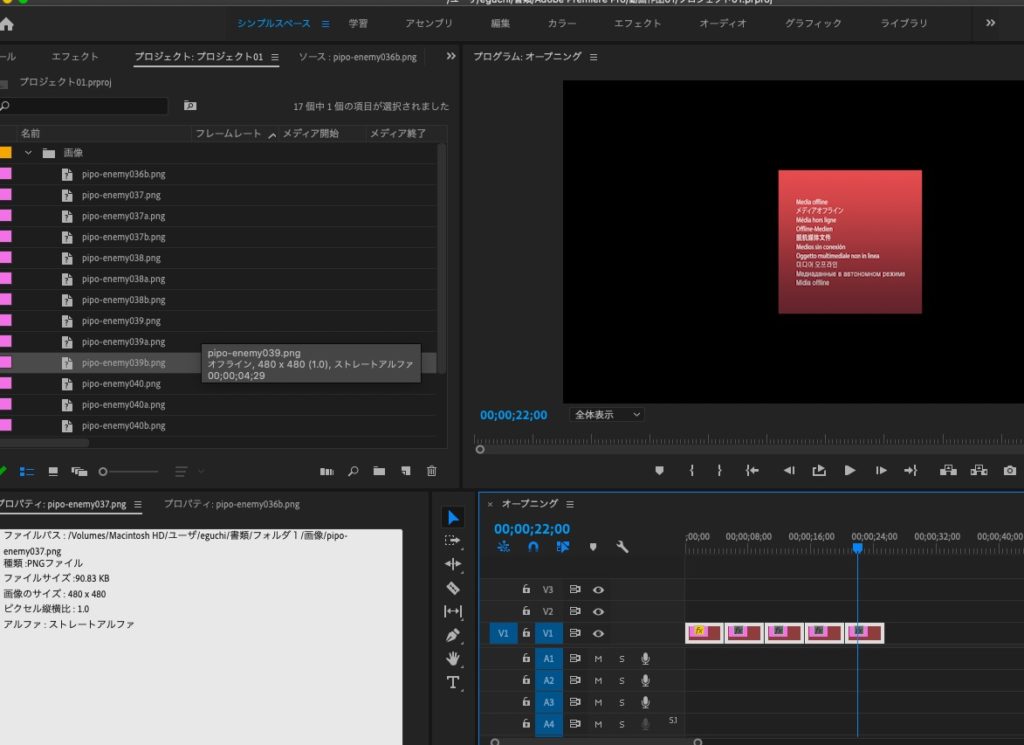Open the カラー workspace tab
The height and width of the screenshot is (745, 1024).
pos(562,23)
